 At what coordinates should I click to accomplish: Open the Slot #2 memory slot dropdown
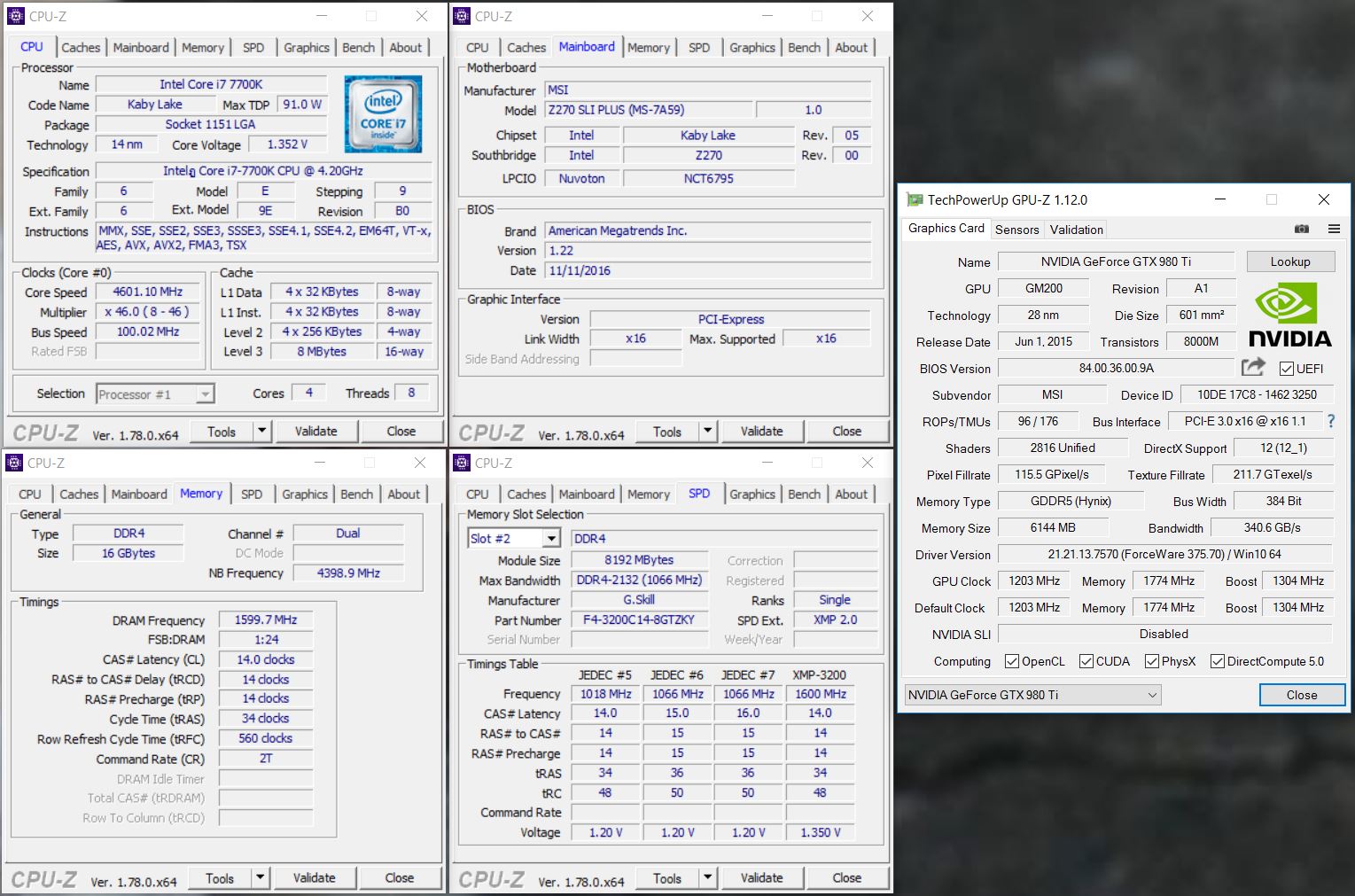tap(514, 538)
